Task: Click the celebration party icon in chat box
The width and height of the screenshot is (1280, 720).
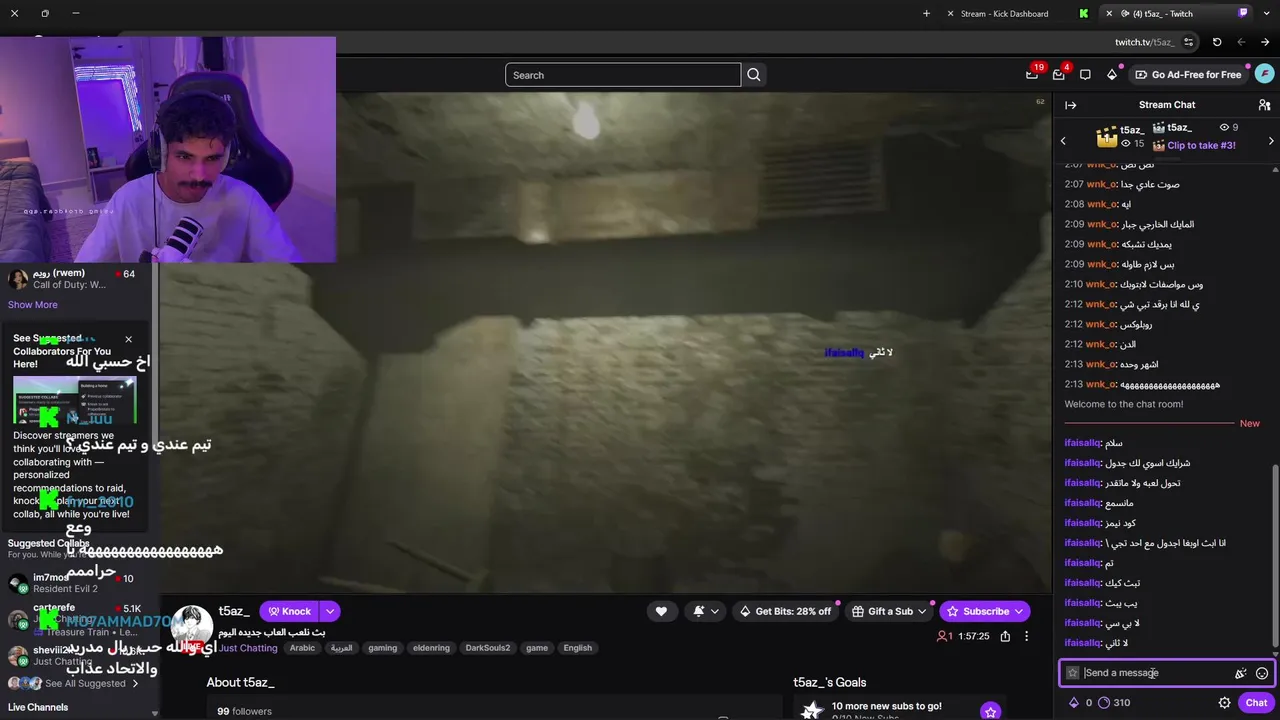Action: point(1240,673)
